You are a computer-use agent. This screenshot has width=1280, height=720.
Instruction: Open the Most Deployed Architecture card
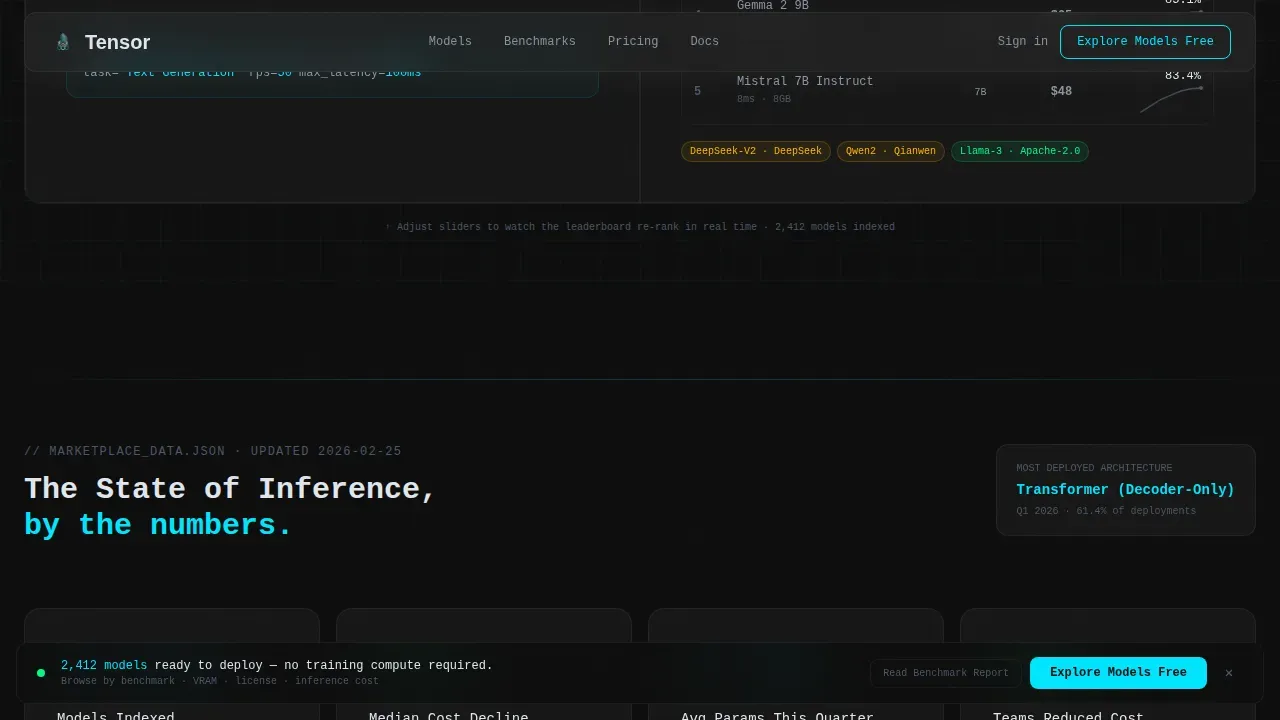1126,490
